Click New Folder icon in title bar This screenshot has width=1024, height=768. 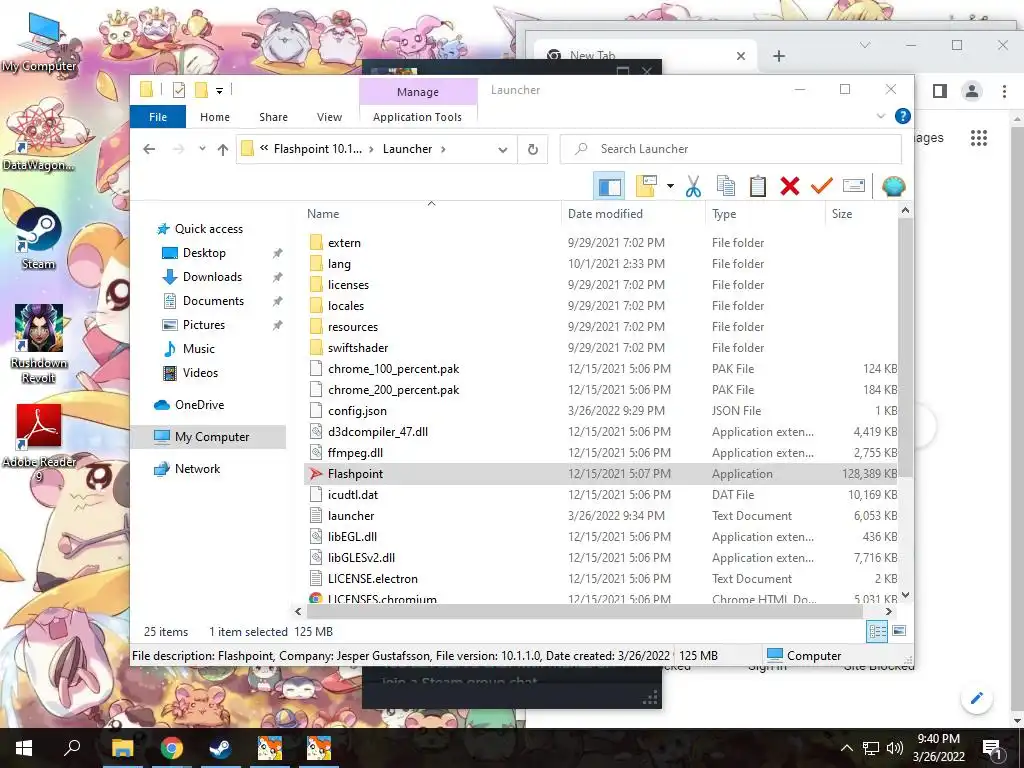click(x=202, y=89)
